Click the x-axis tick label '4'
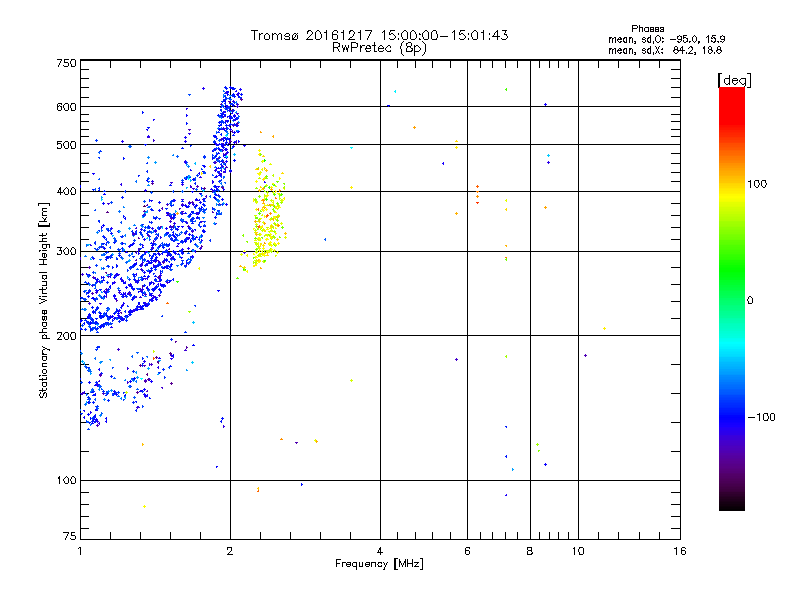 (x=380, y=551)
